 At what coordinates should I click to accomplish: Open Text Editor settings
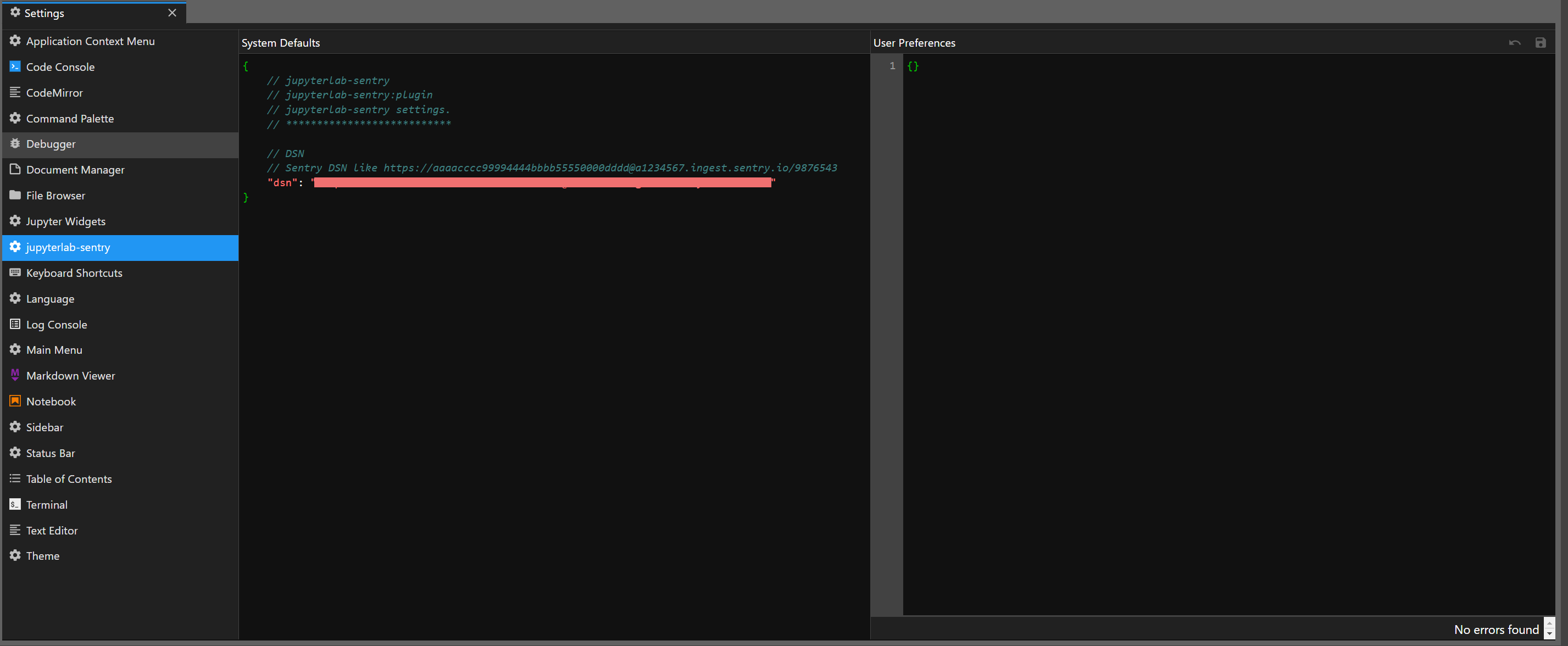coord(120,530)
